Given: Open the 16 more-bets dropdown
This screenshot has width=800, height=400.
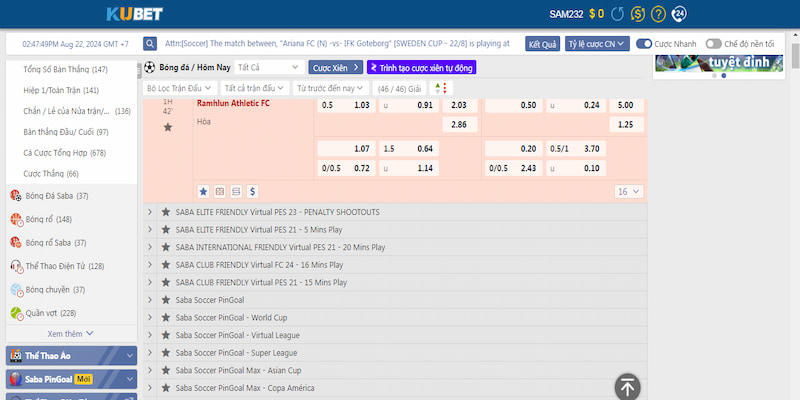Looking at the screenshot, I should [629, 192].
